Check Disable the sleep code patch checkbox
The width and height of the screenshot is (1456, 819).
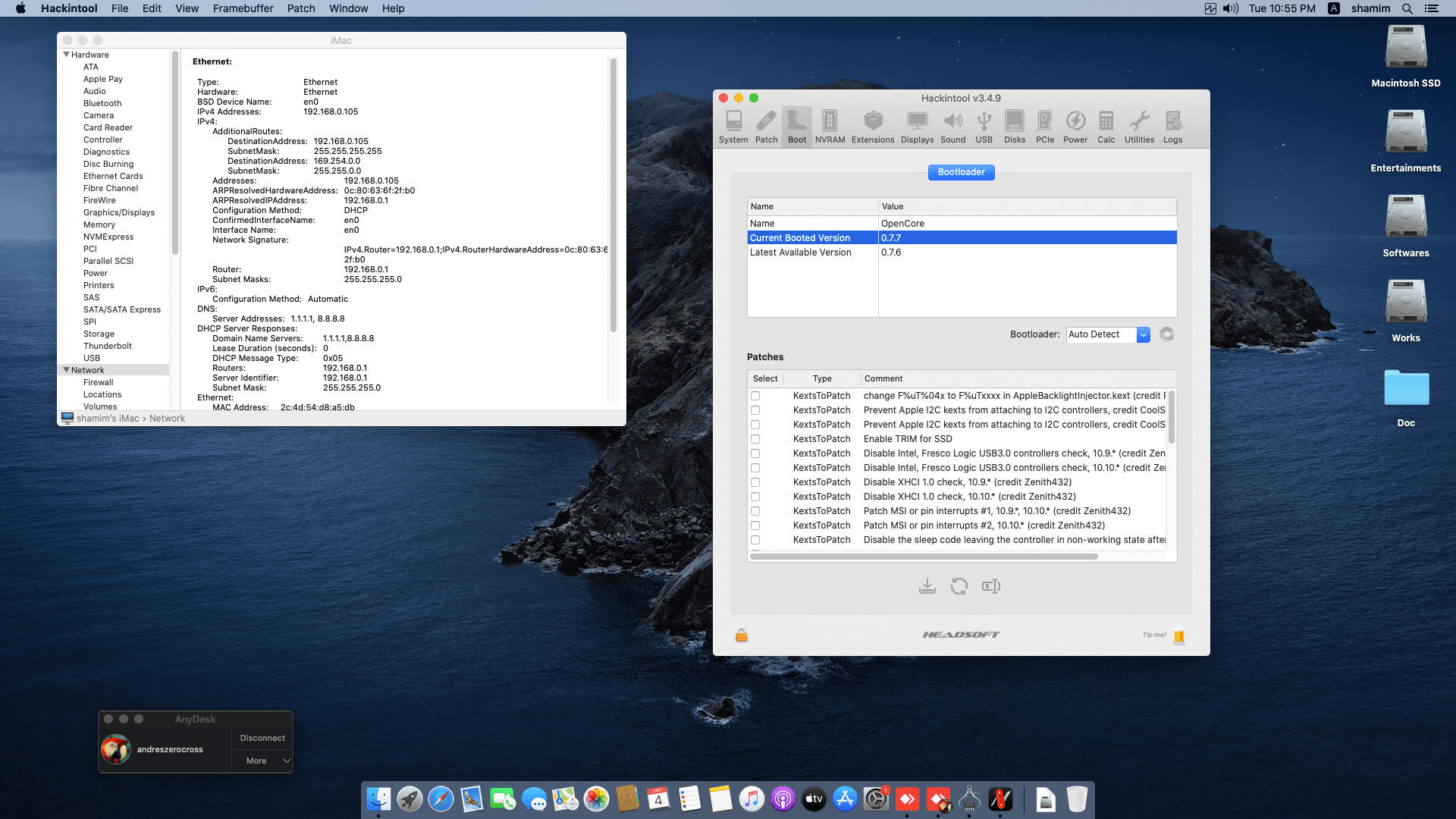click(755, 540)
